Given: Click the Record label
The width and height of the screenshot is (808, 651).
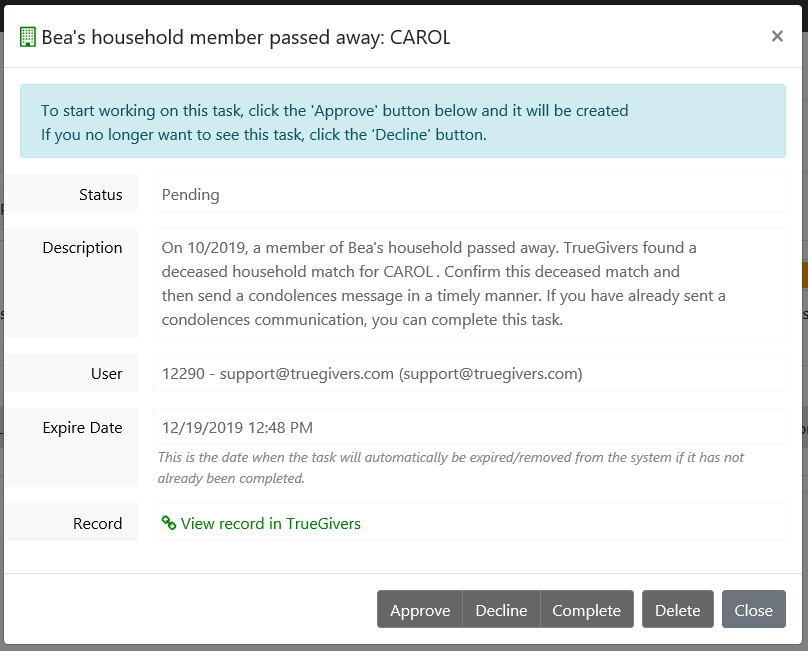Looking at the screenshot, I should [x=97, y=523].
